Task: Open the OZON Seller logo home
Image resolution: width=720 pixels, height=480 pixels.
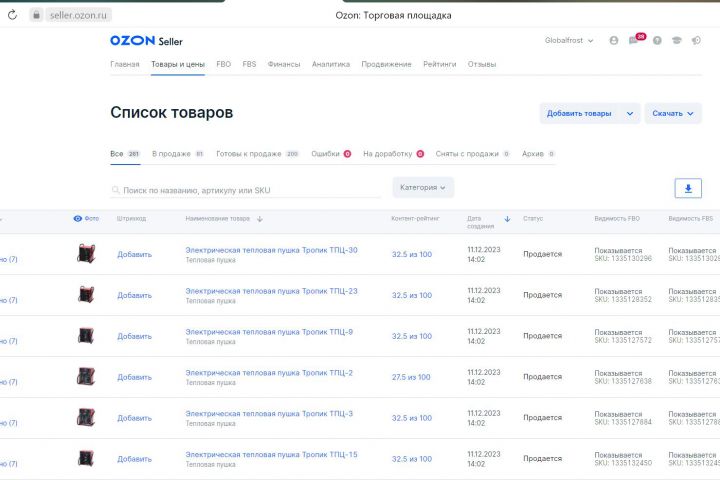Action: [x=146, y=41]
